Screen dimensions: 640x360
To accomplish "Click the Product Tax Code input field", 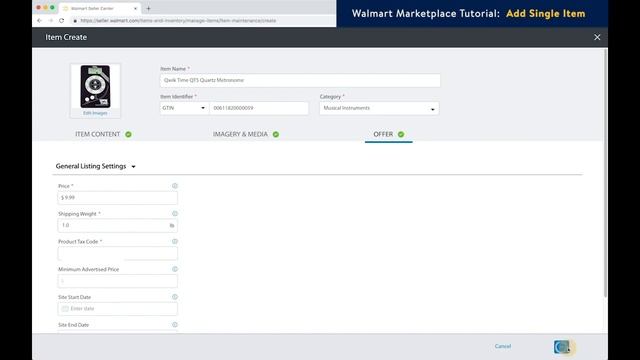I will [x=118, y=253].
